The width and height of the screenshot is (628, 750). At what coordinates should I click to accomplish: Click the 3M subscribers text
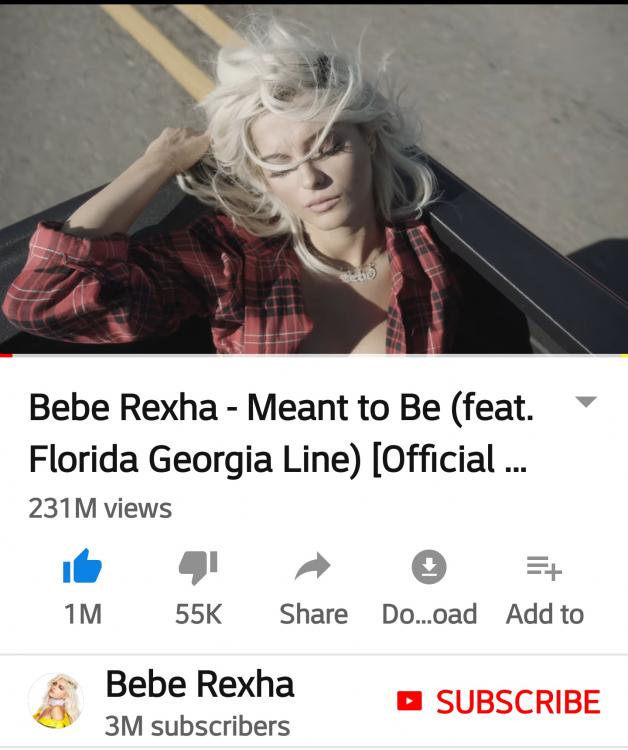coord(197,726)
